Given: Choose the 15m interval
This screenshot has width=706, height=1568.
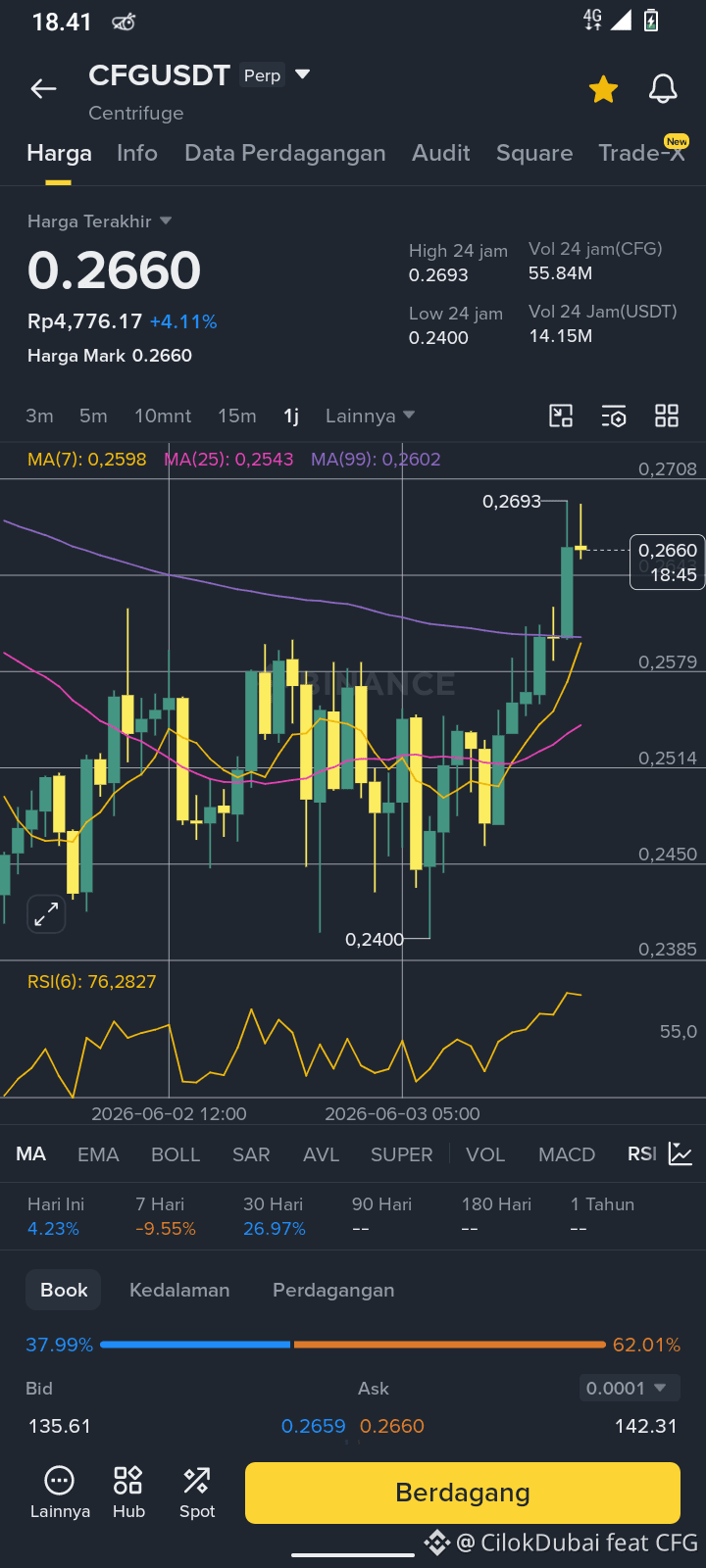Looking at the screenshot, I should coord(237,416).
